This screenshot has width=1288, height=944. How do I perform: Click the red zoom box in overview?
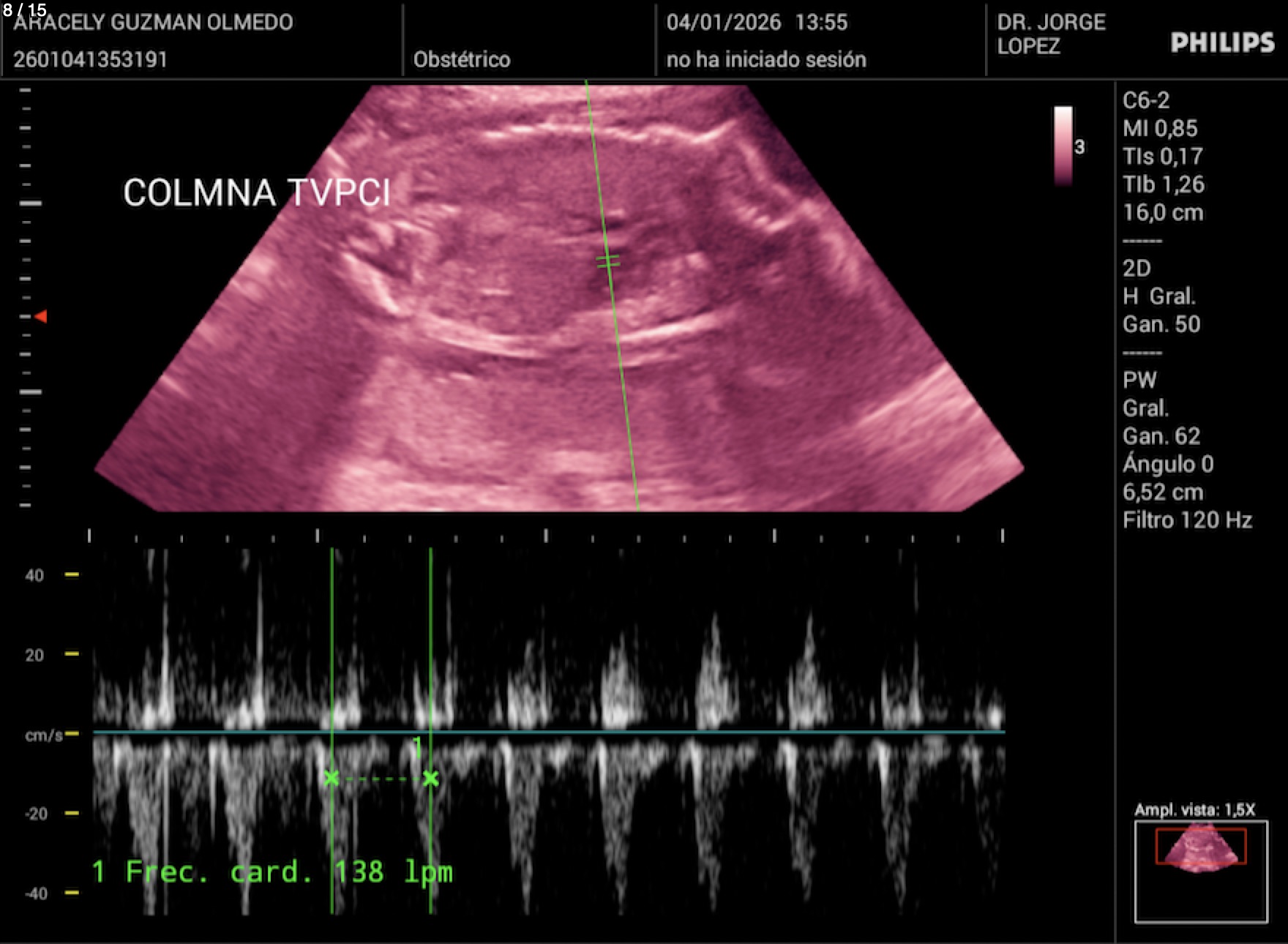pos(1200,846)
